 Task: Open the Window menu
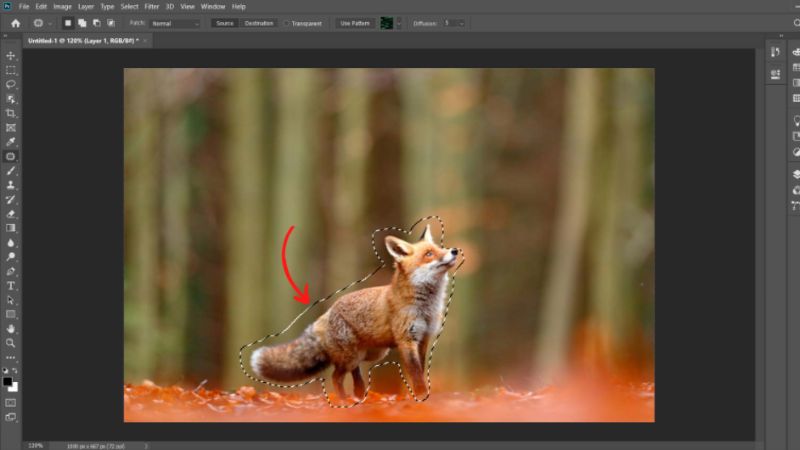click(213, 7)
